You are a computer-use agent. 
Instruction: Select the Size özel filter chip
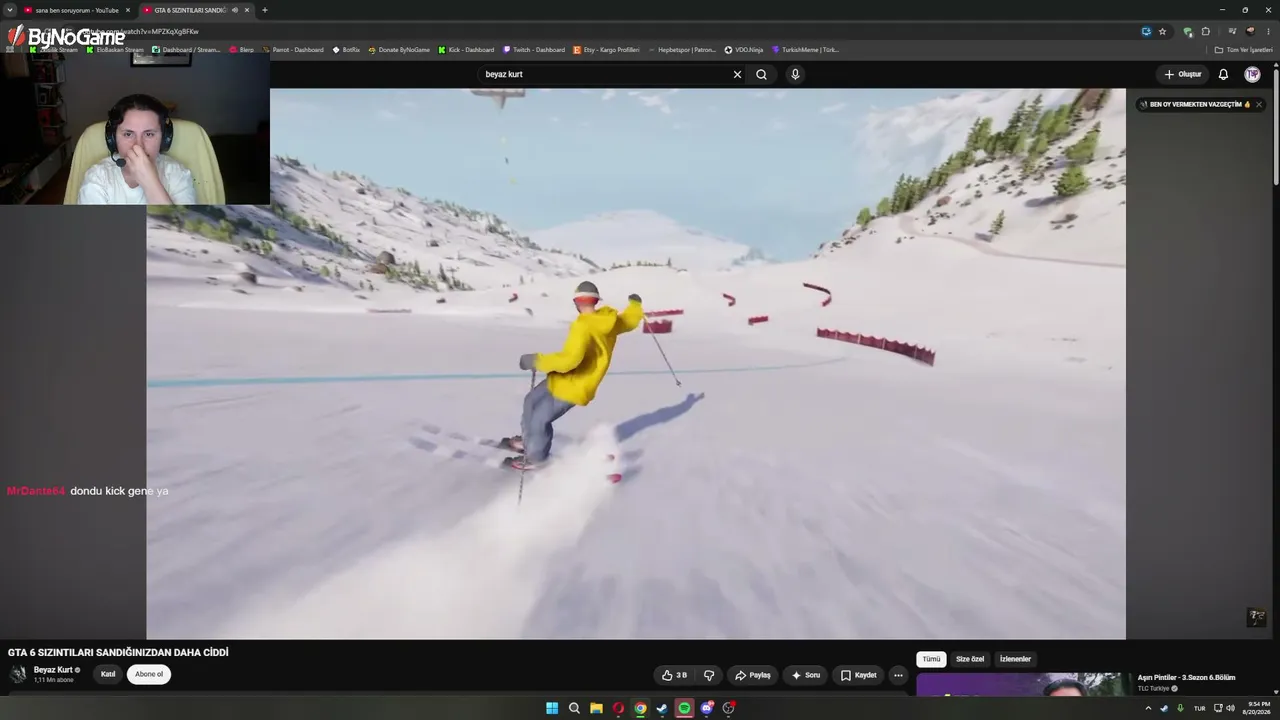click(x=970, y=659)
